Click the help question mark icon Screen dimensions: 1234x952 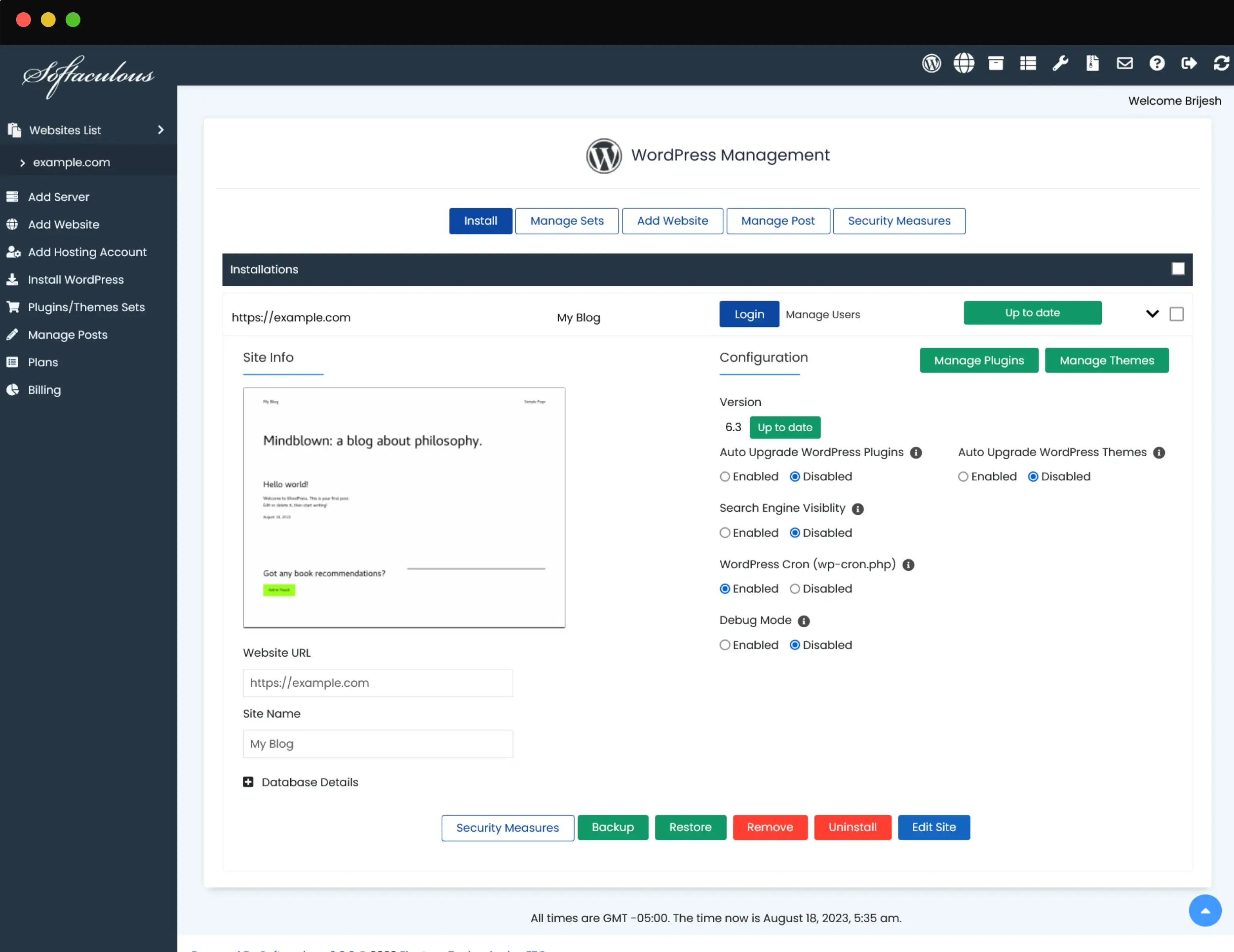pyautogui.click(x=1157, y=63)
